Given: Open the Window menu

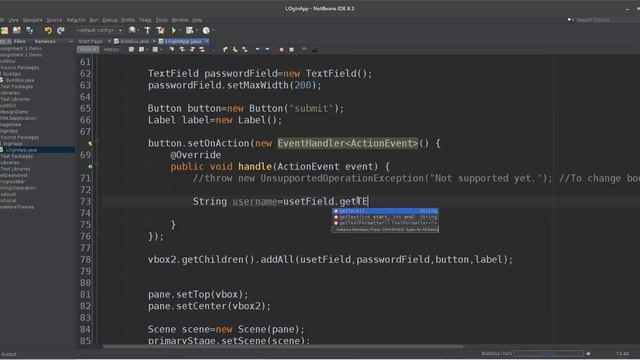Looking at the screenshot, I should 180,20.
